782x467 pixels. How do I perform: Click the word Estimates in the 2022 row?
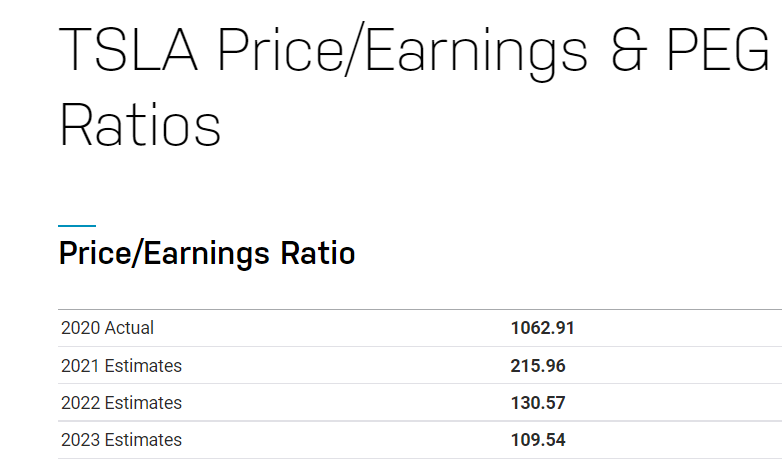[x=143, y=403]
